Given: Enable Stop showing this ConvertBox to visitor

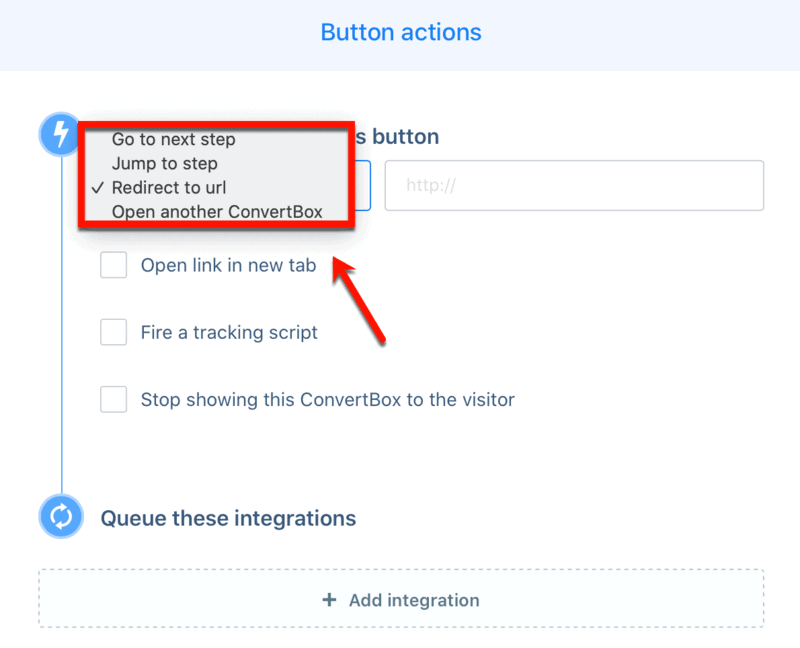Looking at the screenshot, I should [x=113, y=399].
